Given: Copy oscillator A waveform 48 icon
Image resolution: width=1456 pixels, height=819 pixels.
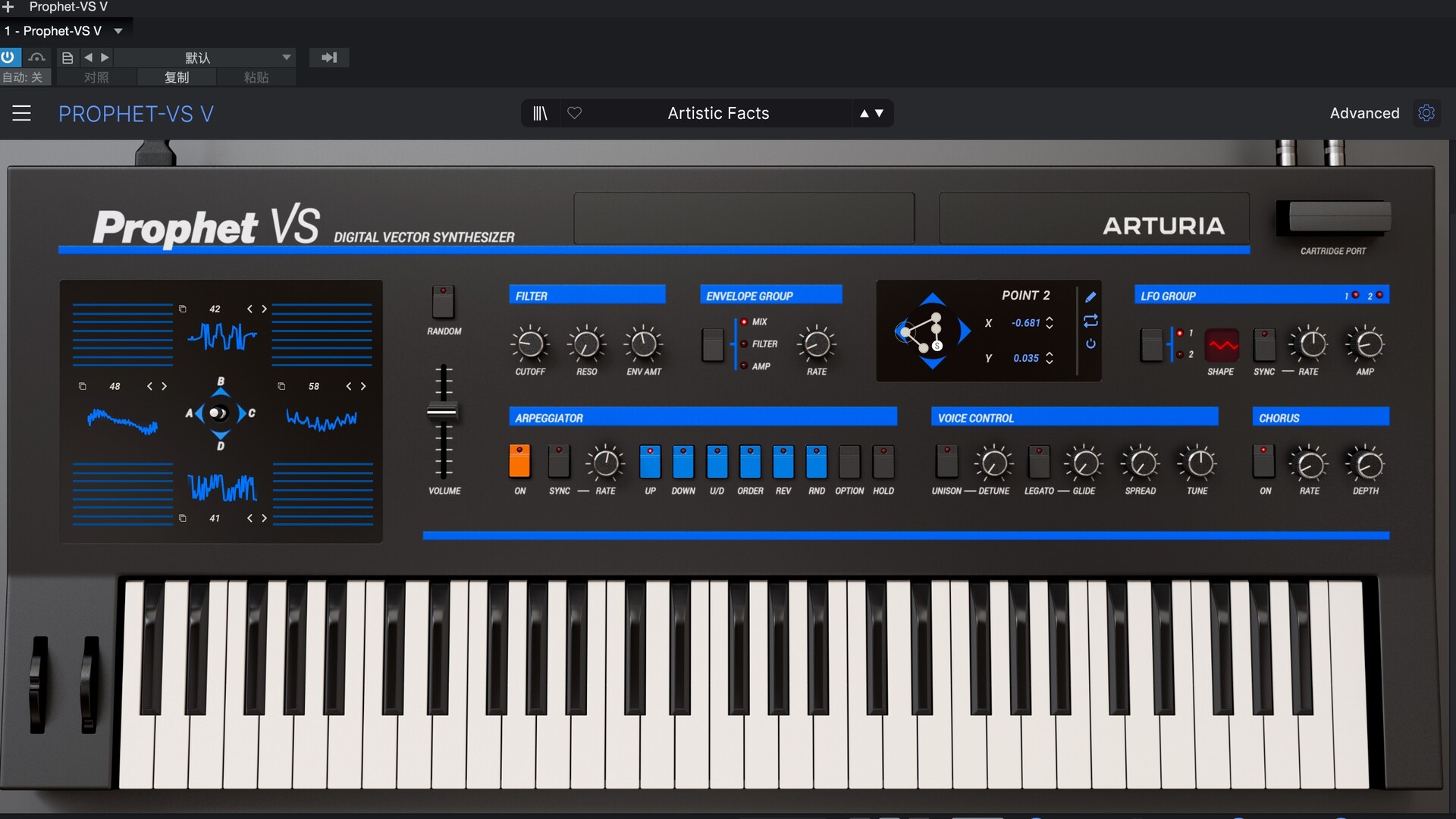Looking at the screenshot, I should coord(83,386).
